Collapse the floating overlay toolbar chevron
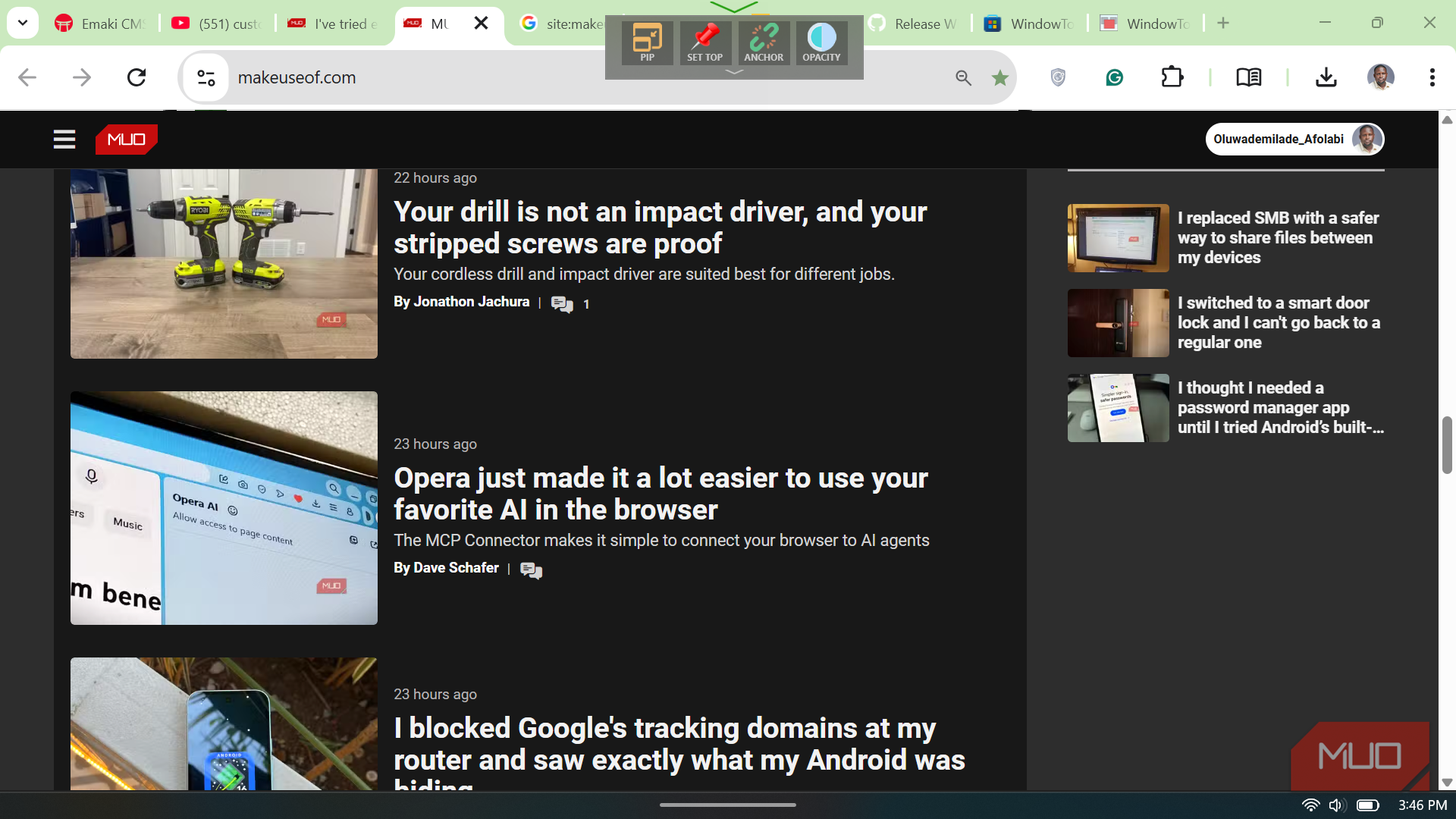This screenshot has width=1456, height=819. coord(734,72)
